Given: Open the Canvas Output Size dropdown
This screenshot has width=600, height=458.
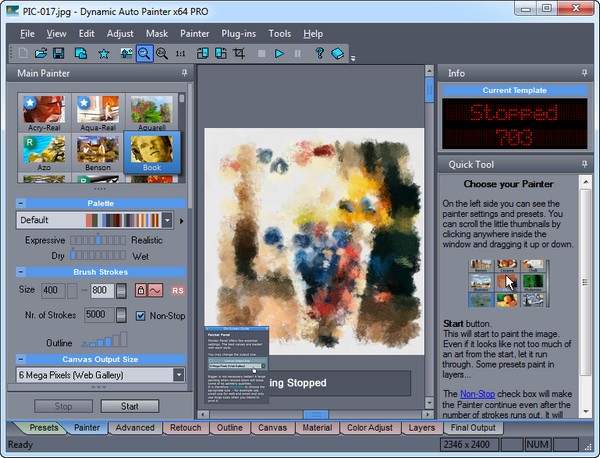Looking at the screenshot, I should click(178, 375).
